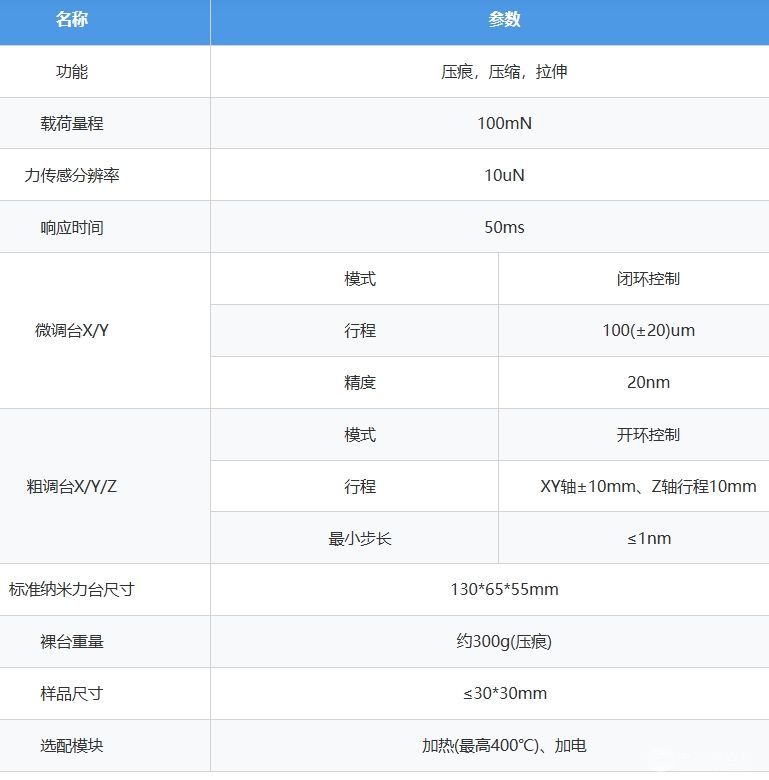Image resolution: width=769 pixels, height=780 pixels.
Task: Click the 压痕，压缩，拉伸 value cell
Action: tap(504, 72)
